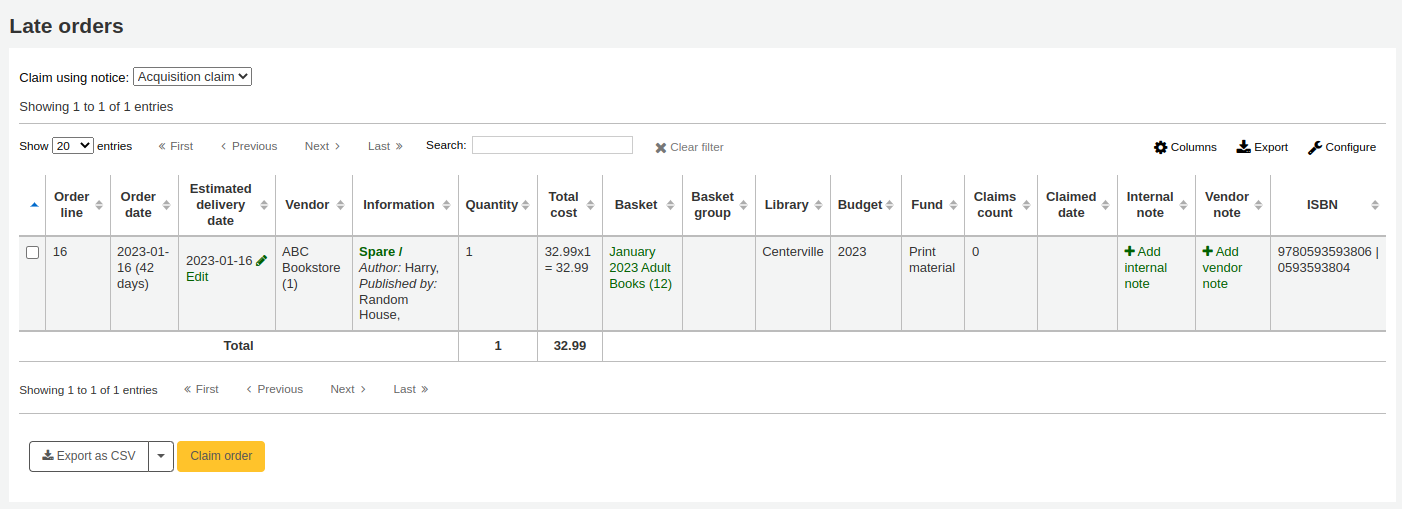Open the Spare title link
Viewport: 1402px width, 509px height.
coord(380,252)
